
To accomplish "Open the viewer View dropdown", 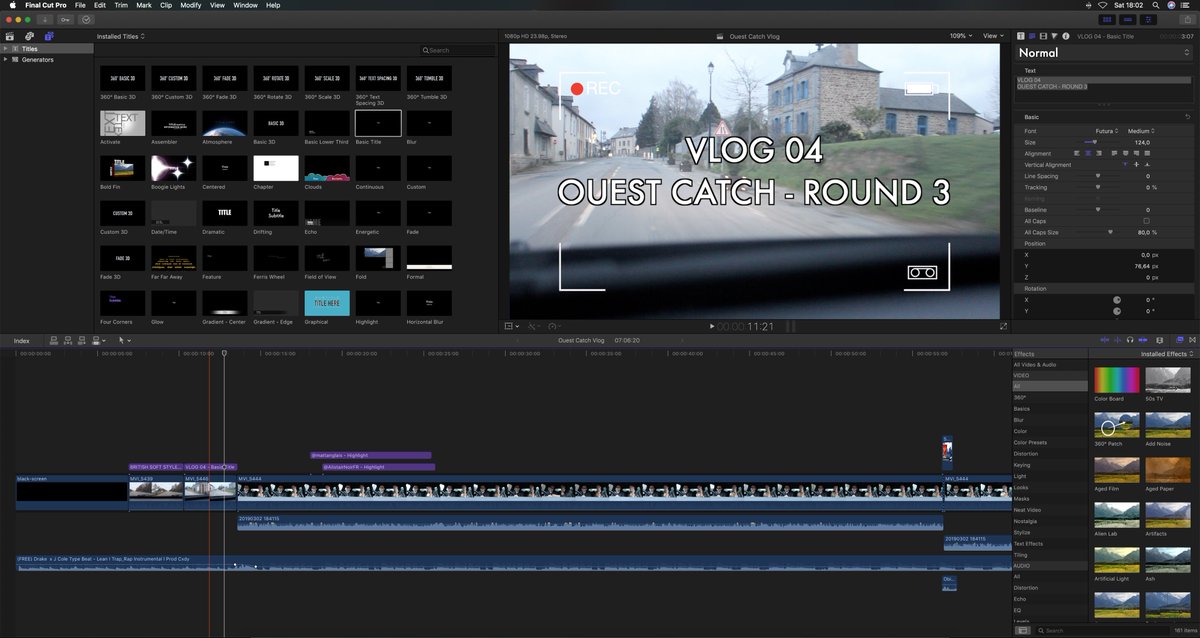I will click(992, 36).
